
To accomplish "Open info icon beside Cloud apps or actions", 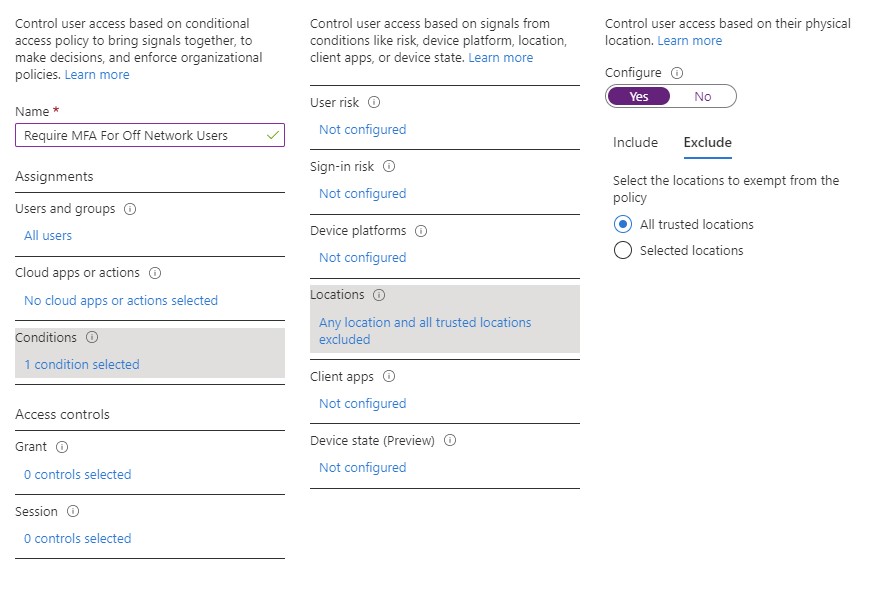I will (x=155, y=273).
